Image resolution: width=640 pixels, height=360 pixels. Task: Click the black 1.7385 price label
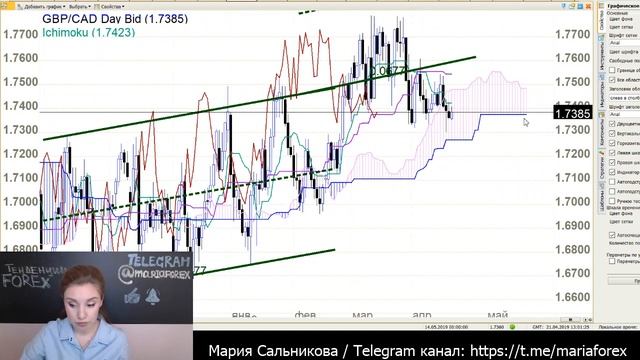click(x=573, y=113)
